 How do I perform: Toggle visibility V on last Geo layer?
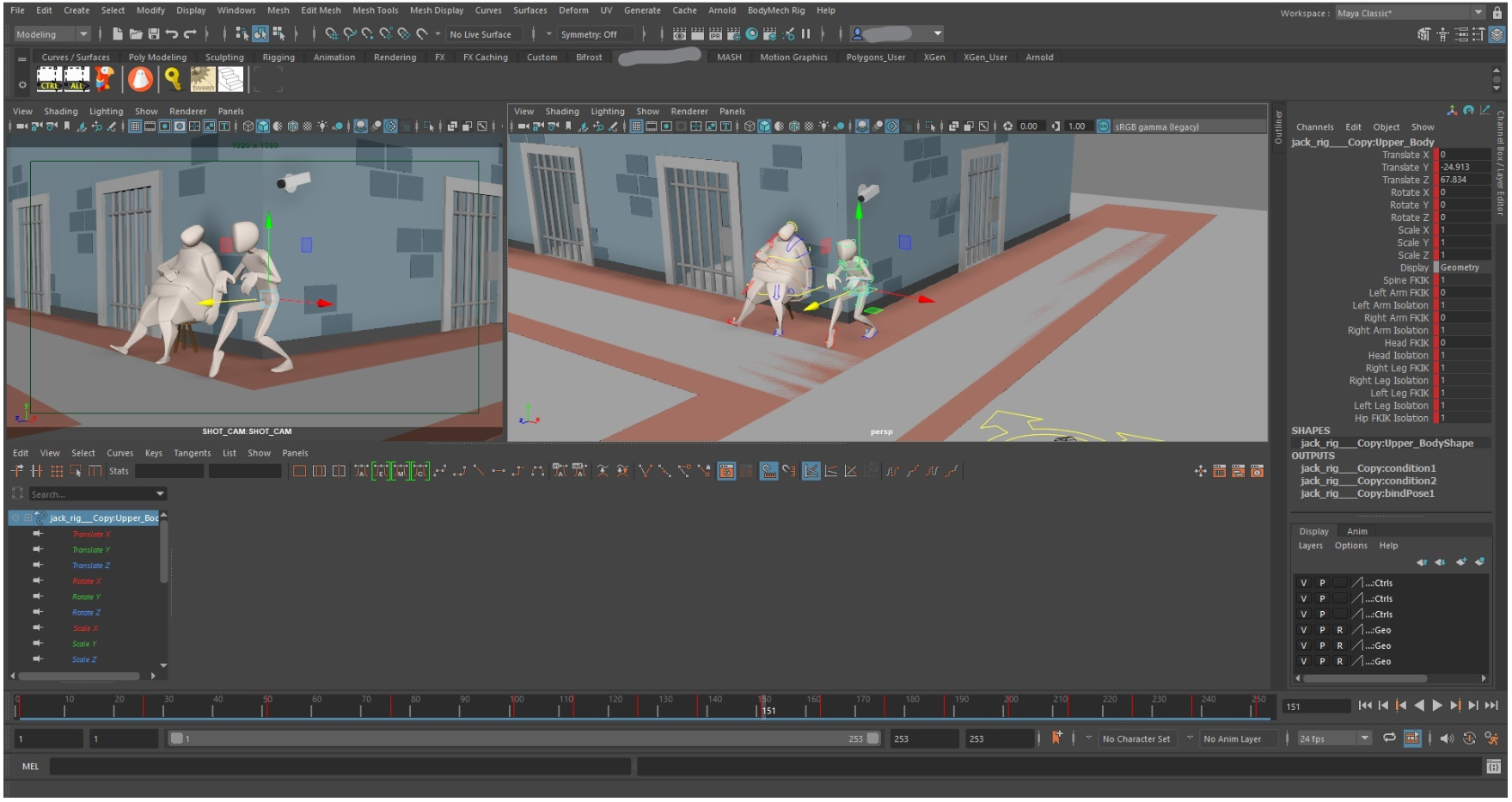pyautogui.click(x=1303, y=662)
